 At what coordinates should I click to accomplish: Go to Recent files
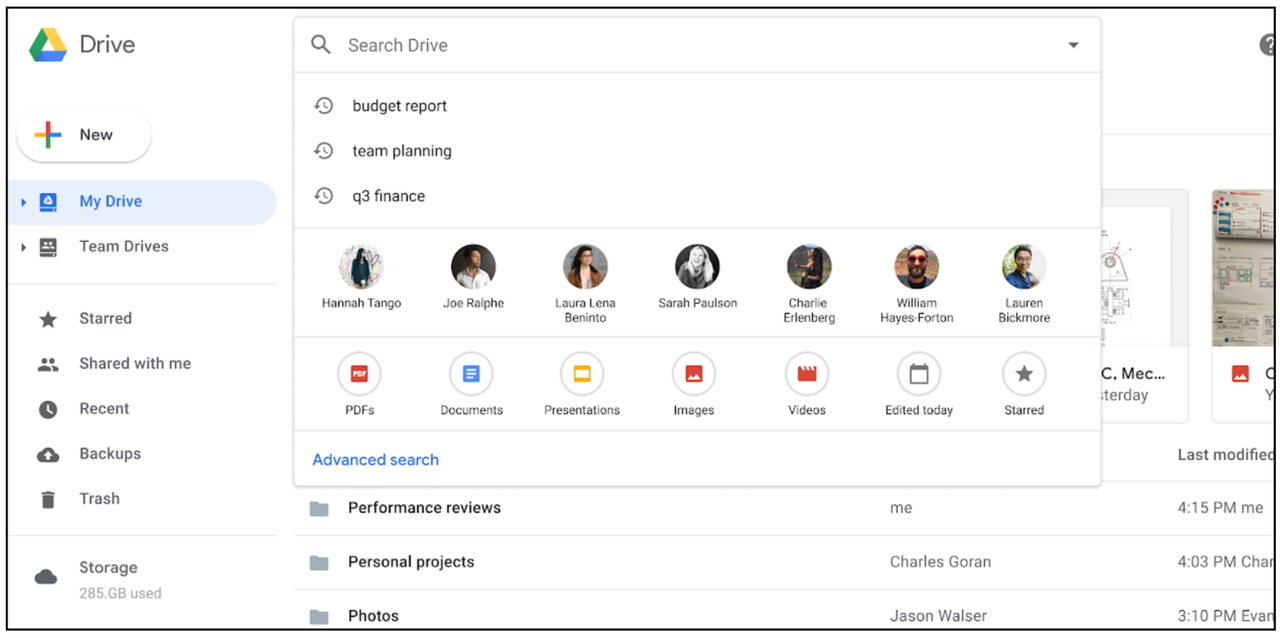point(104,408)
